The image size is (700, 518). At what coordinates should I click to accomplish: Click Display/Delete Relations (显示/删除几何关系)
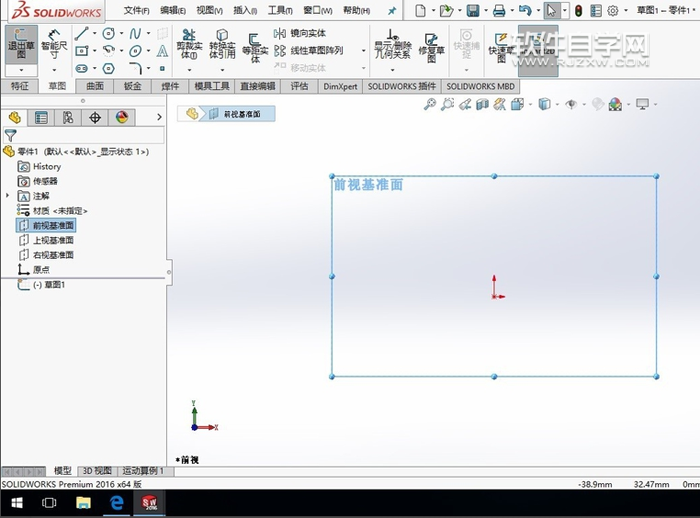coord(392,45)
